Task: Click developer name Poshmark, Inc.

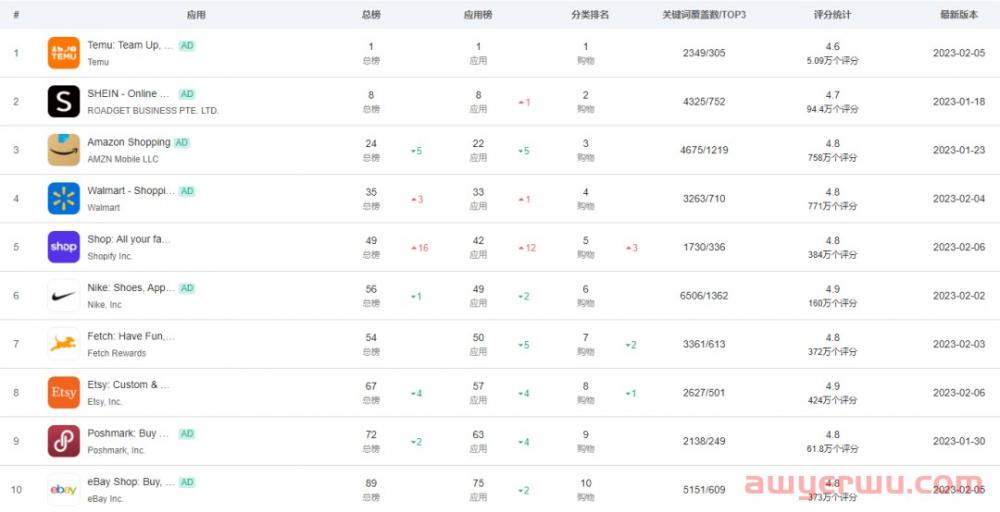Action: (x=116, y=450)
